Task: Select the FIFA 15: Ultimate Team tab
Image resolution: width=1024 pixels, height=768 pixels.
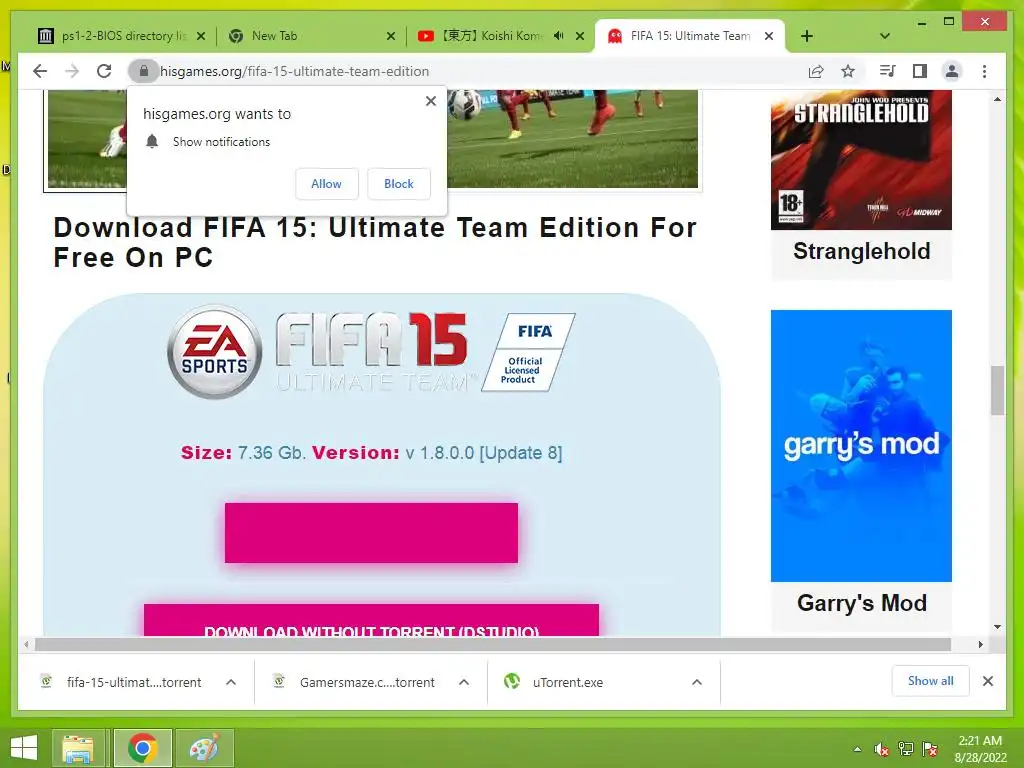Action: coord(690,36)
